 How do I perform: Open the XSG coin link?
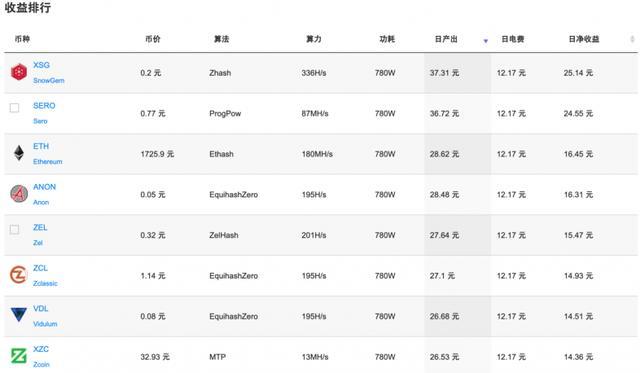[x=41, y=65]
